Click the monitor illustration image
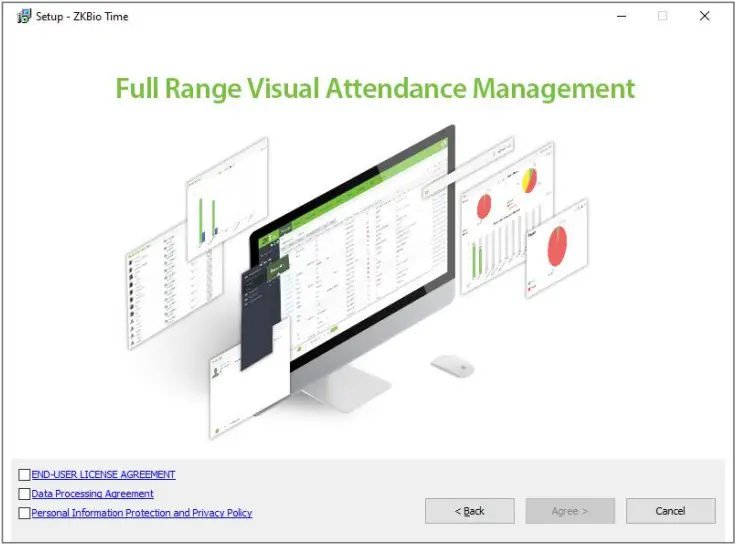The image size is (736, 545). (357, 282)
